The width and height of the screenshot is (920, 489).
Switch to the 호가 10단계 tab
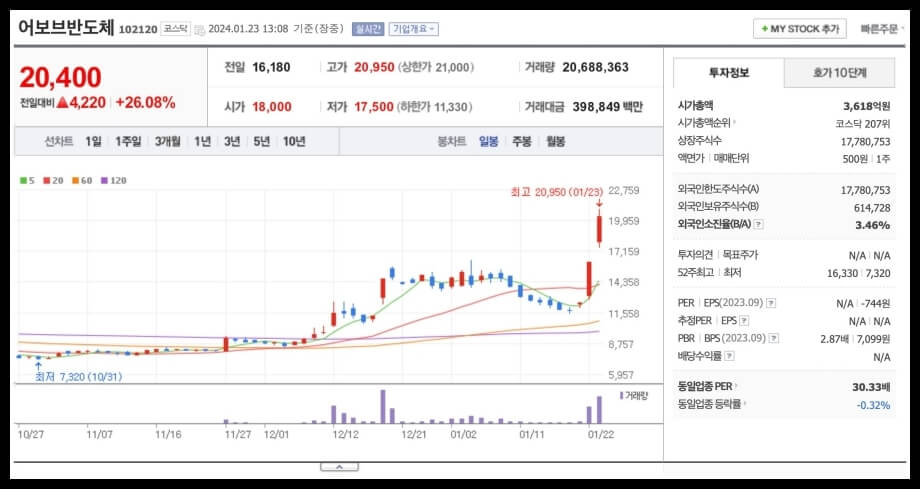coord(840,73)
